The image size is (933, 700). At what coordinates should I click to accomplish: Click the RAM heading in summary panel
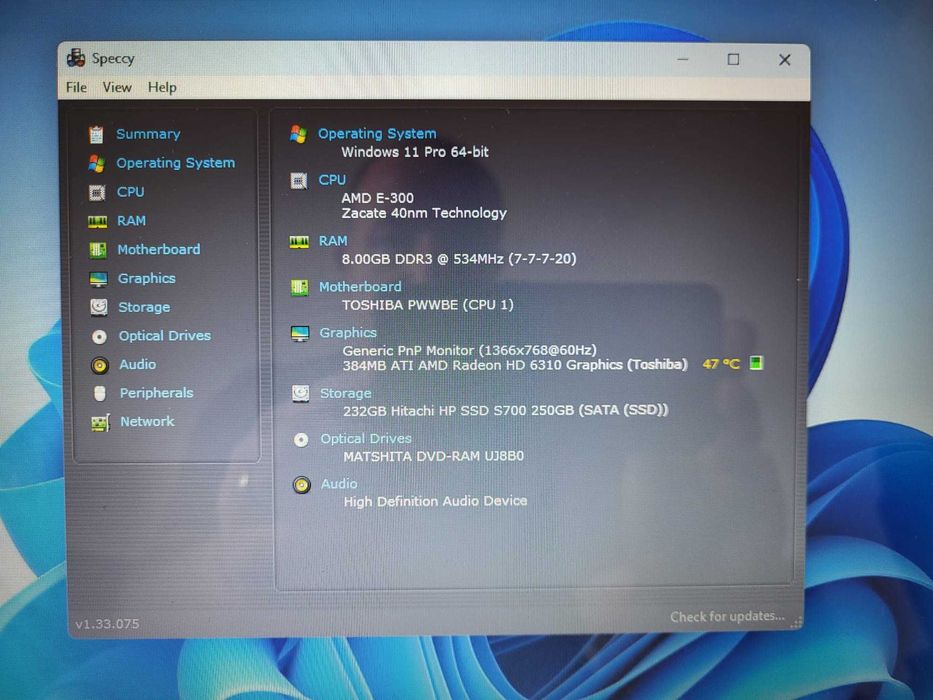(x=333, y=241)
